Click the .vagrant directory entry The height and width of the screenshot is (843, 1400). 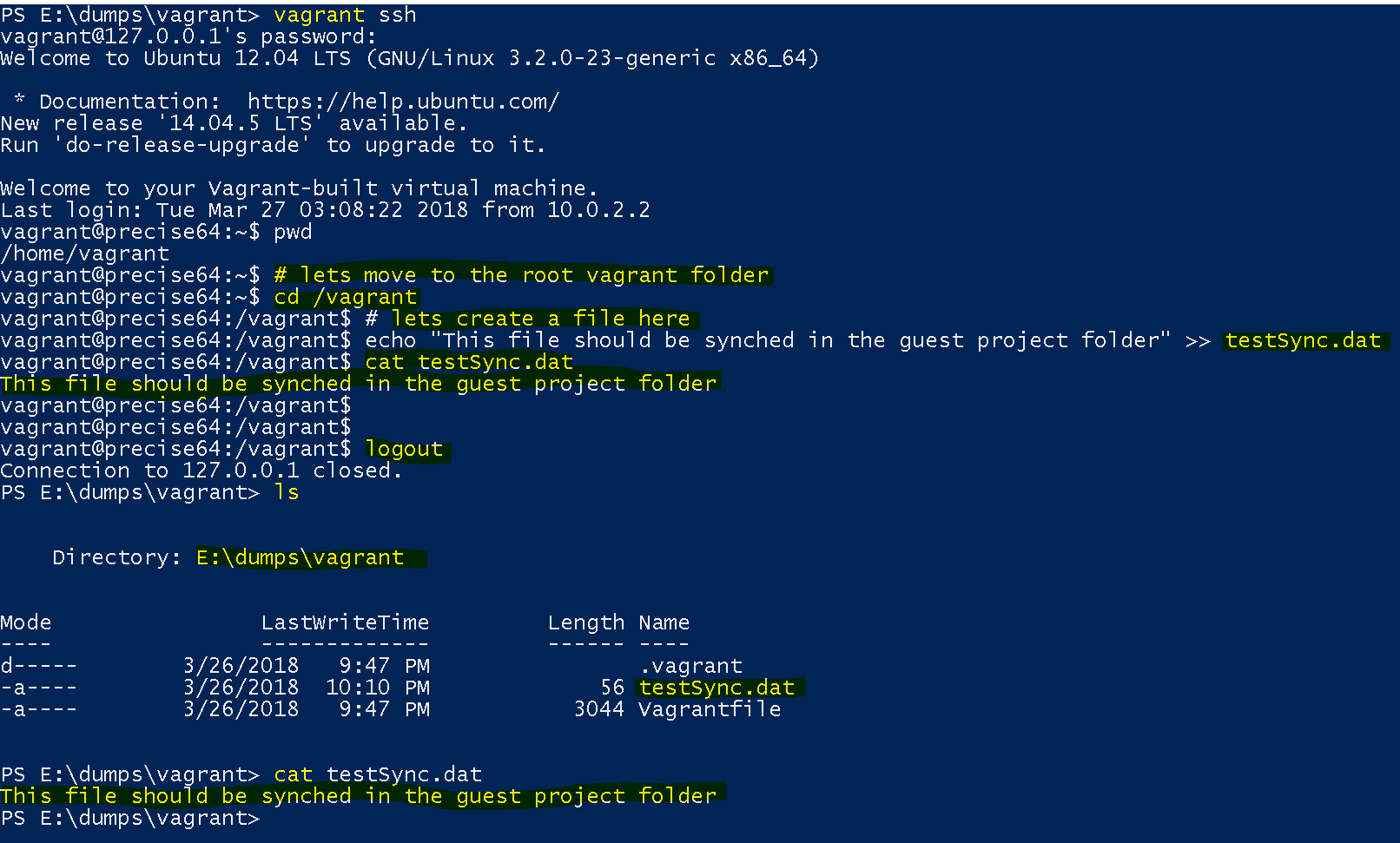pyautogui.click(x=690, y=666)
